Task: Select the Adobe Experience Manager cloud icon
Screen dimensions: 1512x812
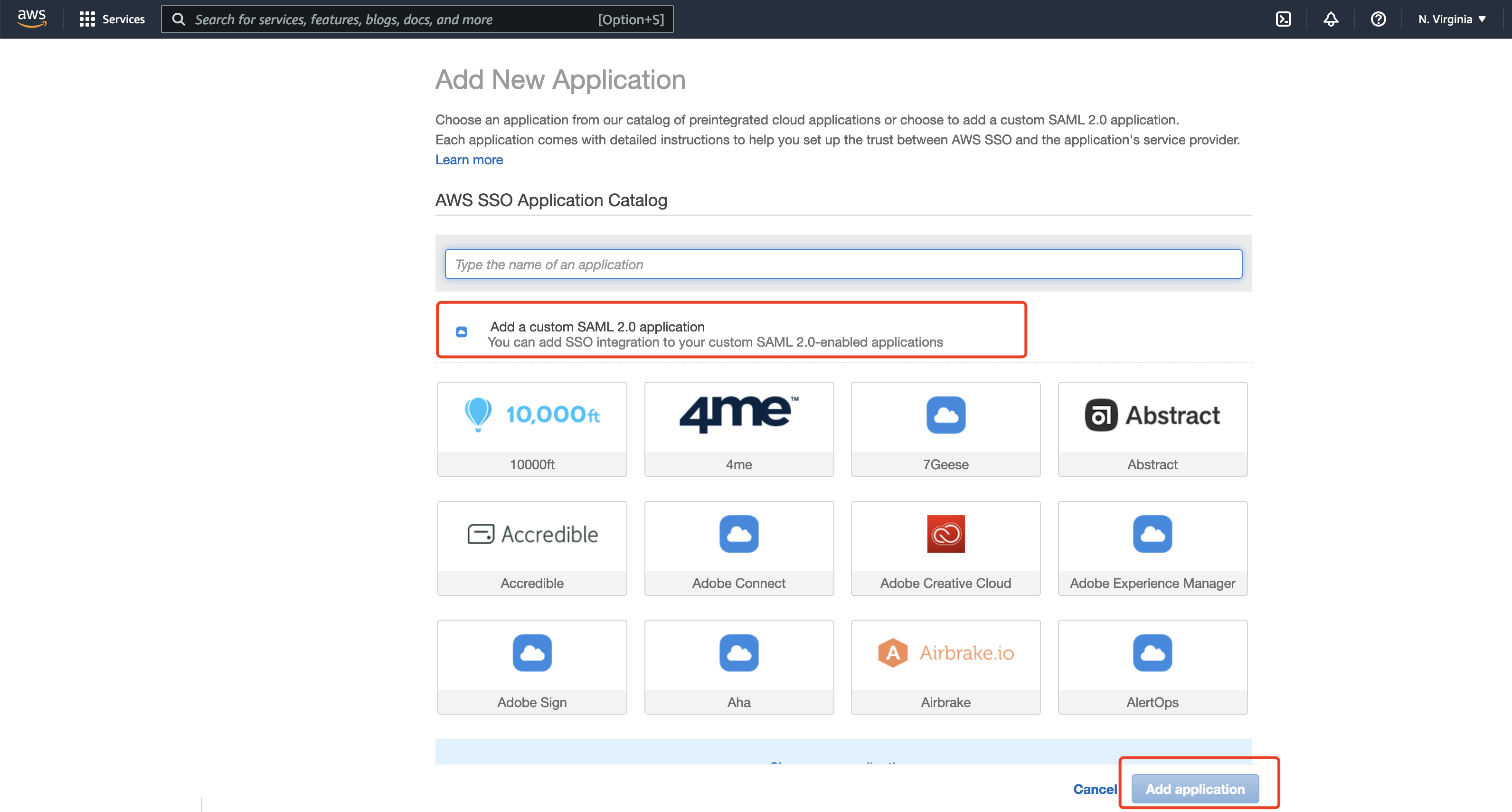Action: click(x=1152, y=534)
